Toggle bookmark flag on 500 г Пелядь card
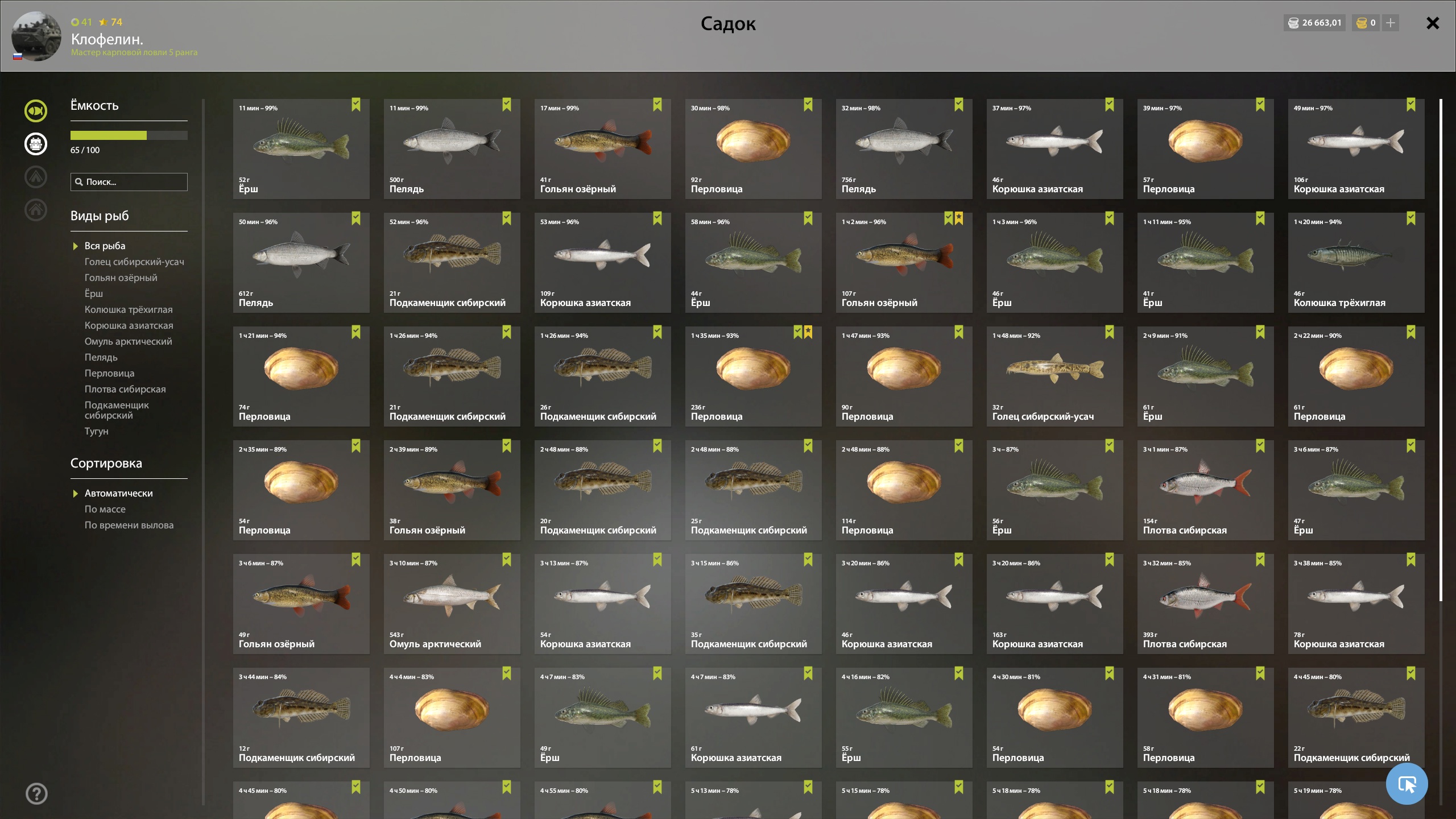The image size is (1456, 819). [507, 105]
